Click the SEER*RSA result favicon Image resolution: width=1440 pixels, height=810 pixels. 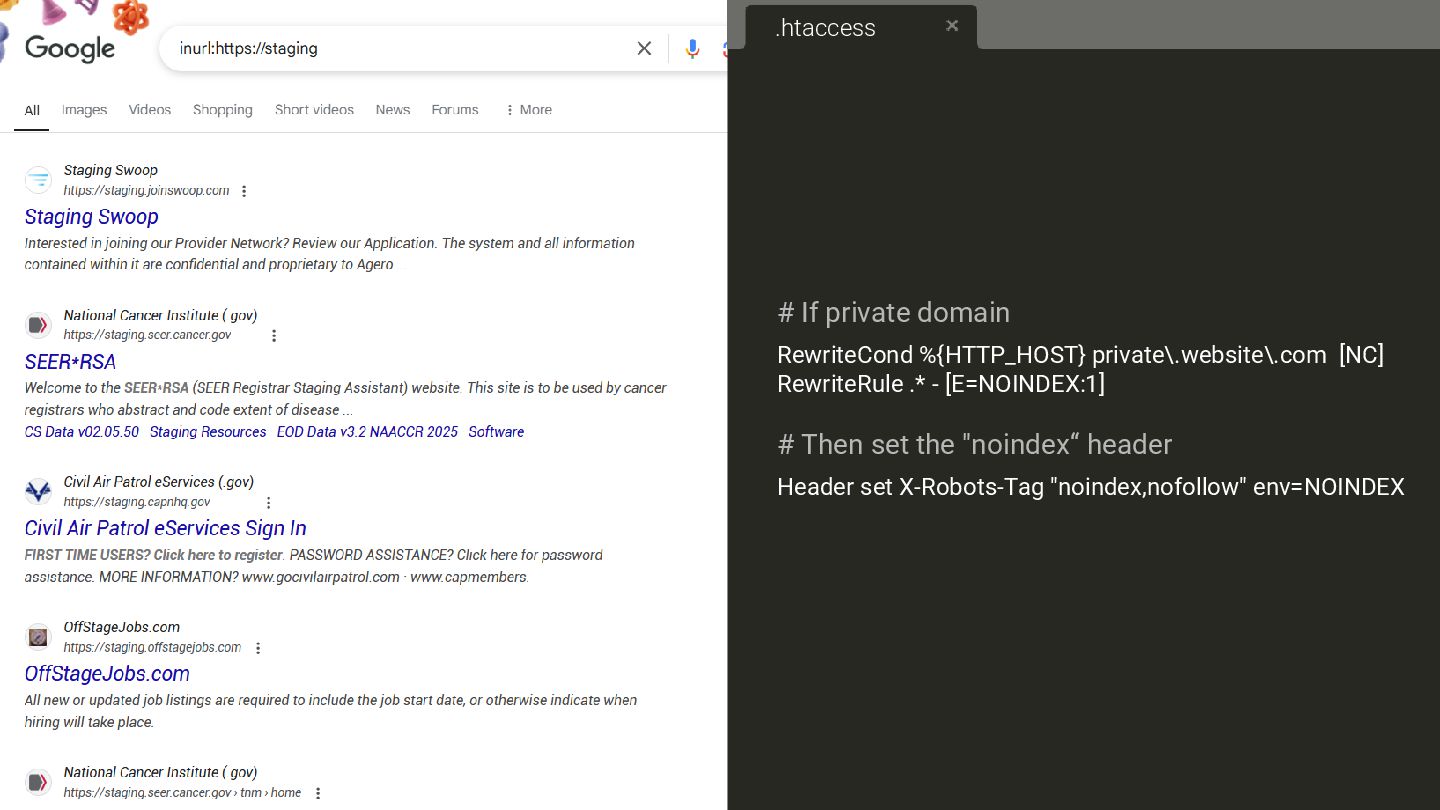(x=38, y=325)
